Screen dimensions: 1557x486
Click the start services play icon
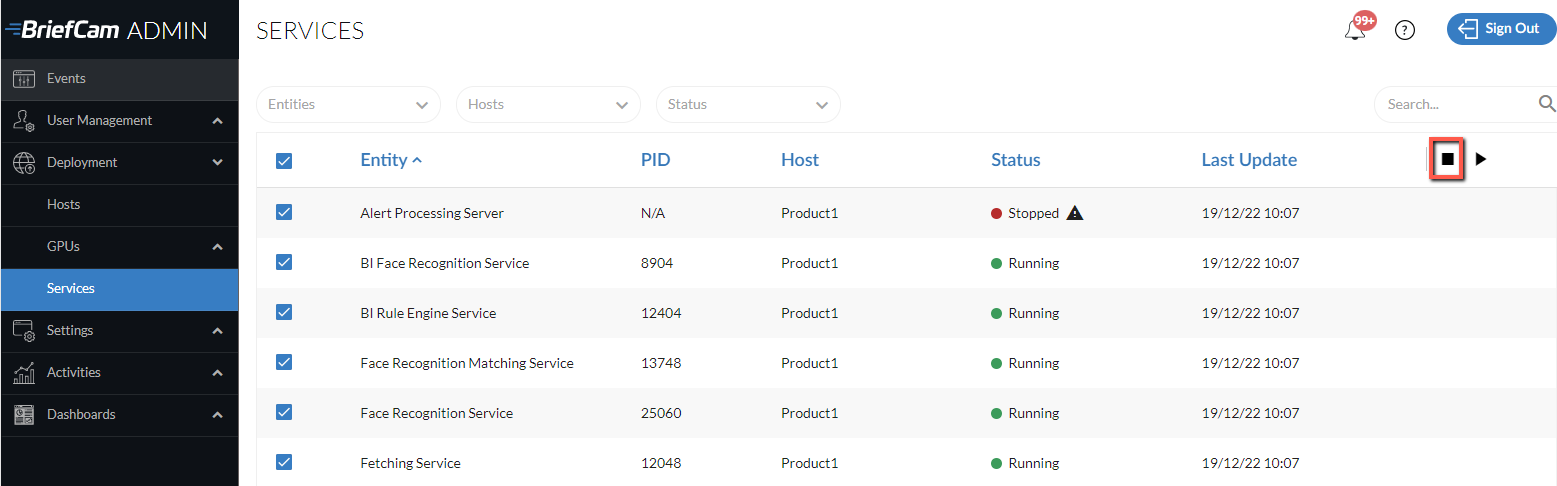point(1481,159)
